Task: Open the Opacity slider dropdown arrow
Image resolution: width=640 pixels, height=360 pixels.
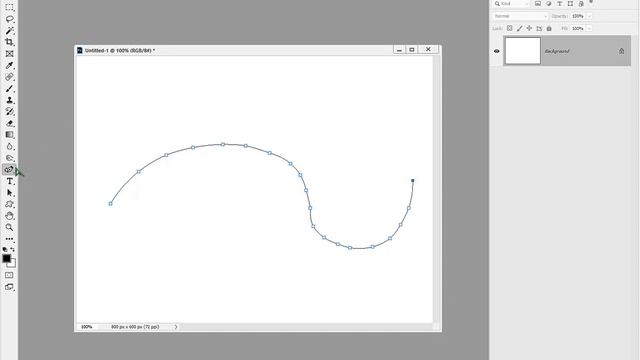Action: 589,16
